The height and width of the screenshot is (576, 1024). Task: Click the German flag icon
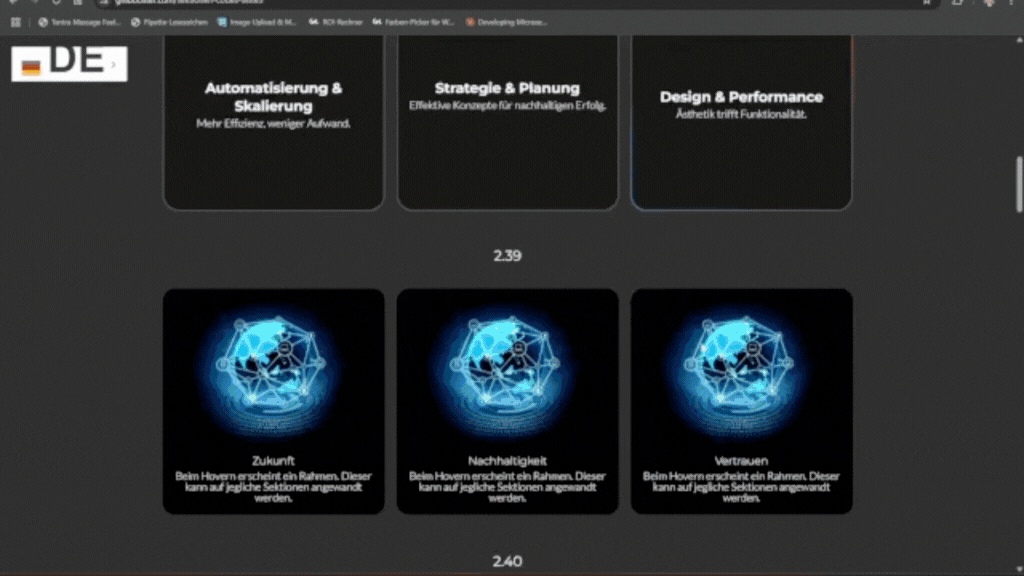[31, 67]
